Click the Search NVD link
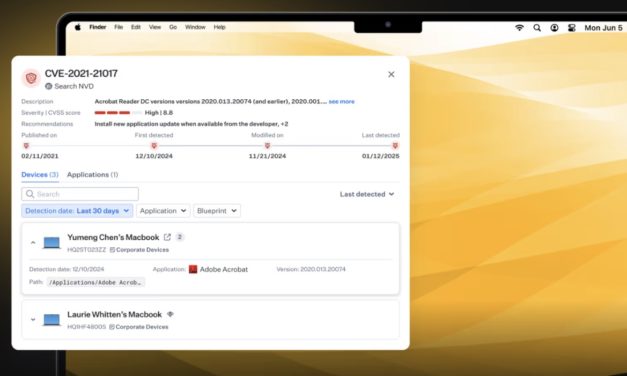The width and height of the screenshot is (627, 376). (74, 86)
